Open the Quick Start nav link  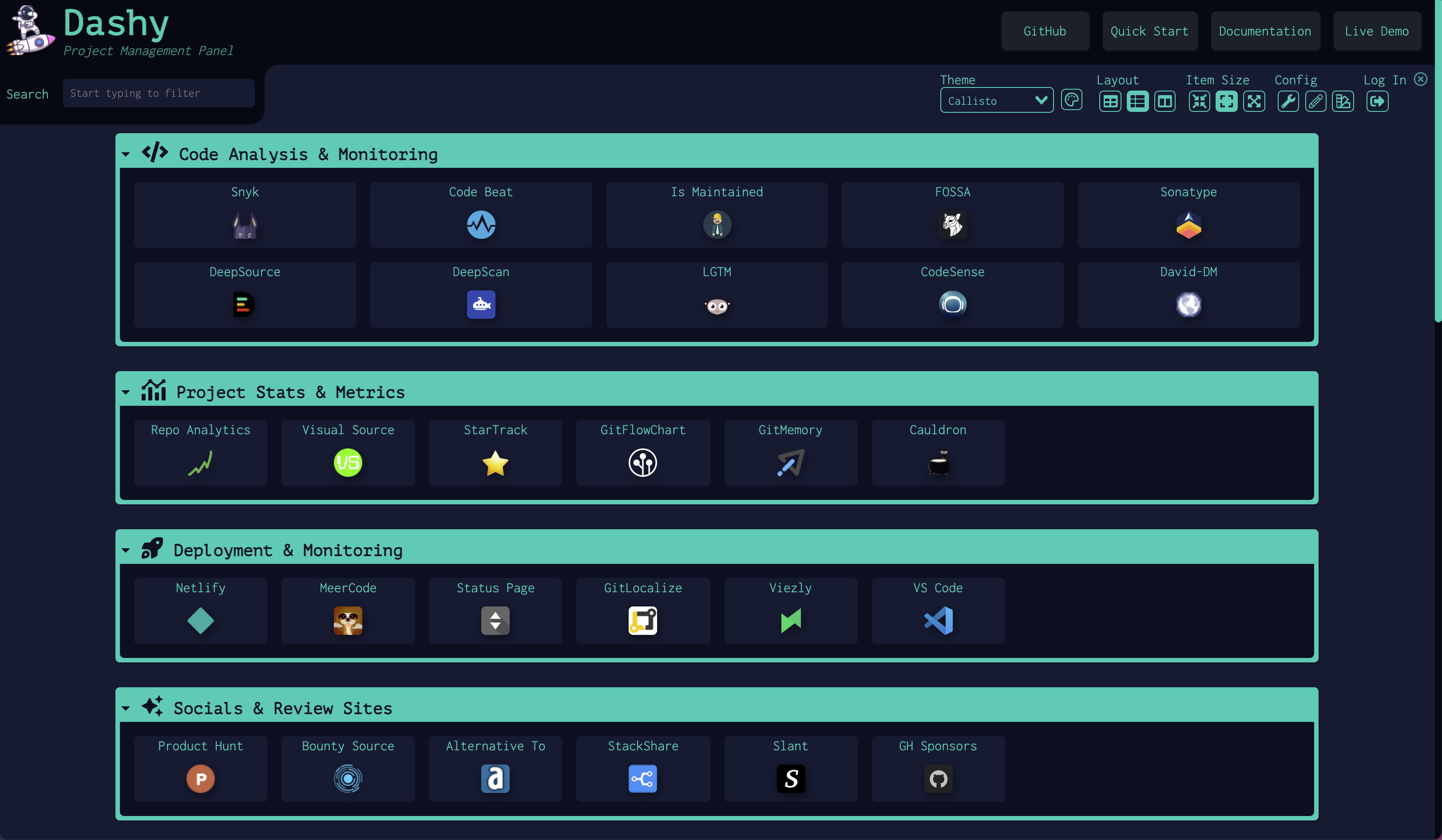pyautogui.click(x=1149, y=32)
